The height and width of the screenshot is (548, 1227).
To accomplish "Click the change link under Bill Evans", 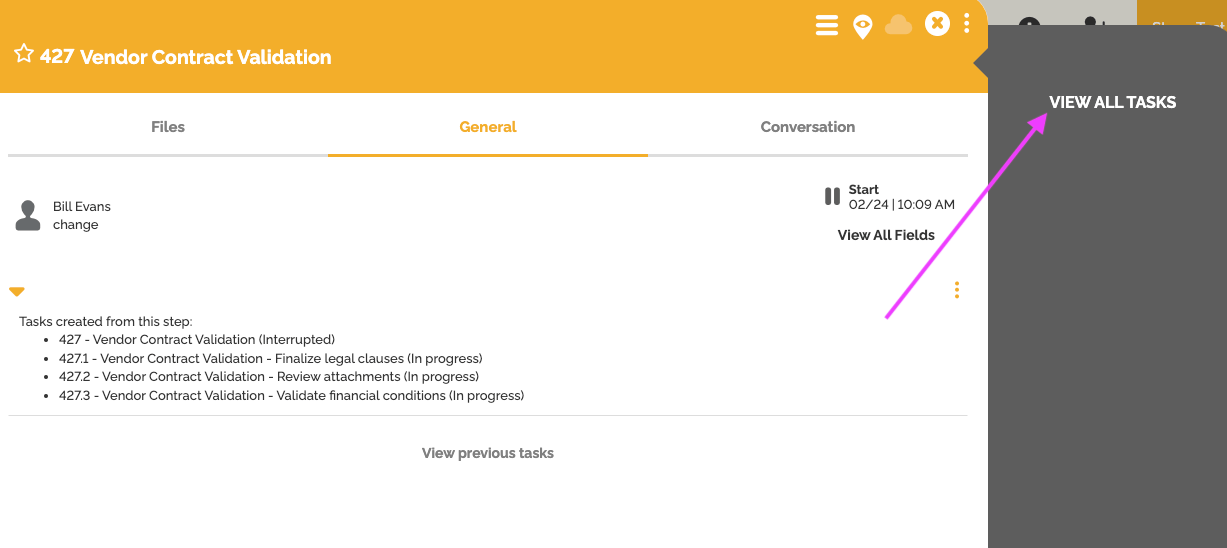I will (76, 225).
